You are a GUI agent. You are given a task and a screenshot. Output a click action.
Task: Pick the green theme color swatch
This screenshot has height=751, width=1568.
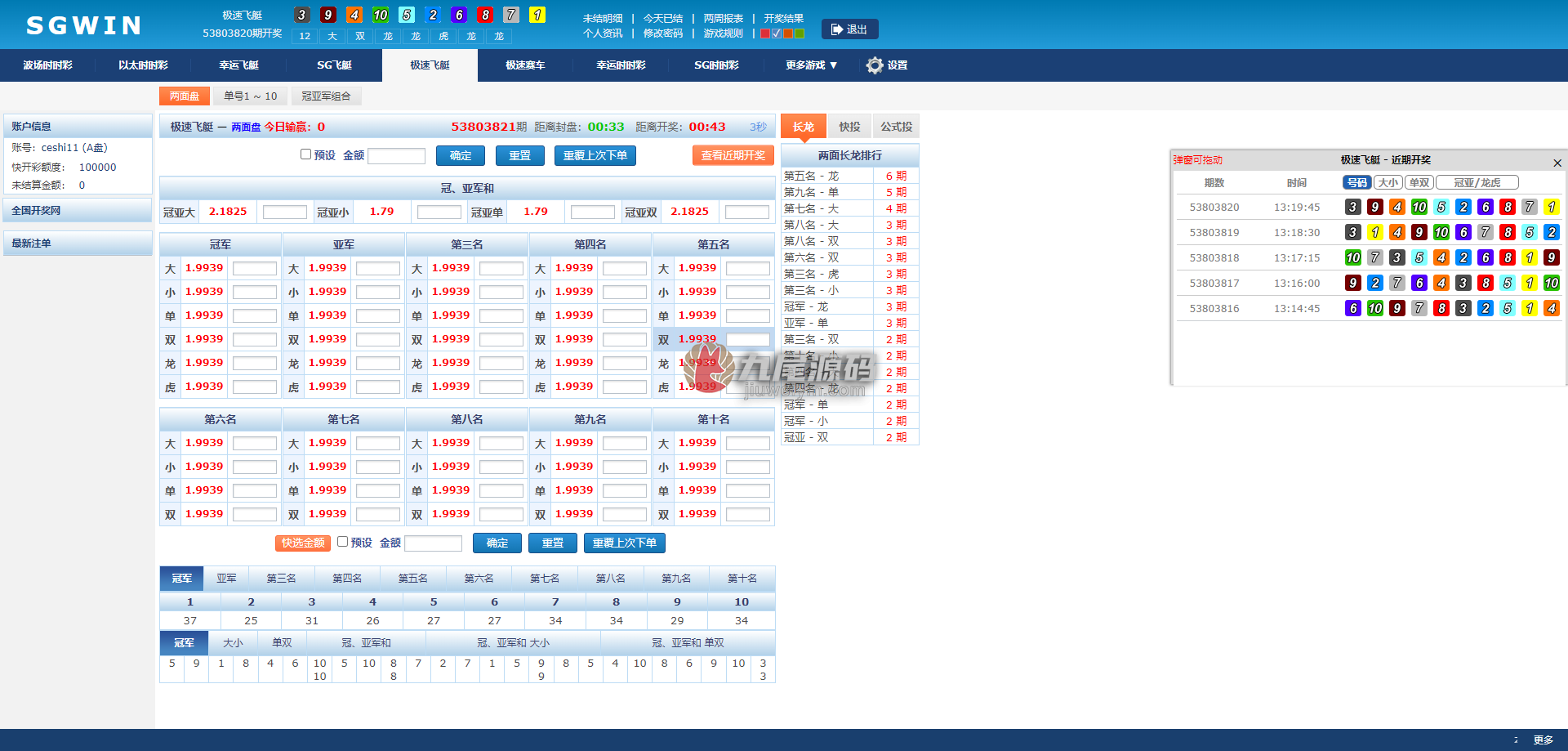click(x=800, y=34)
